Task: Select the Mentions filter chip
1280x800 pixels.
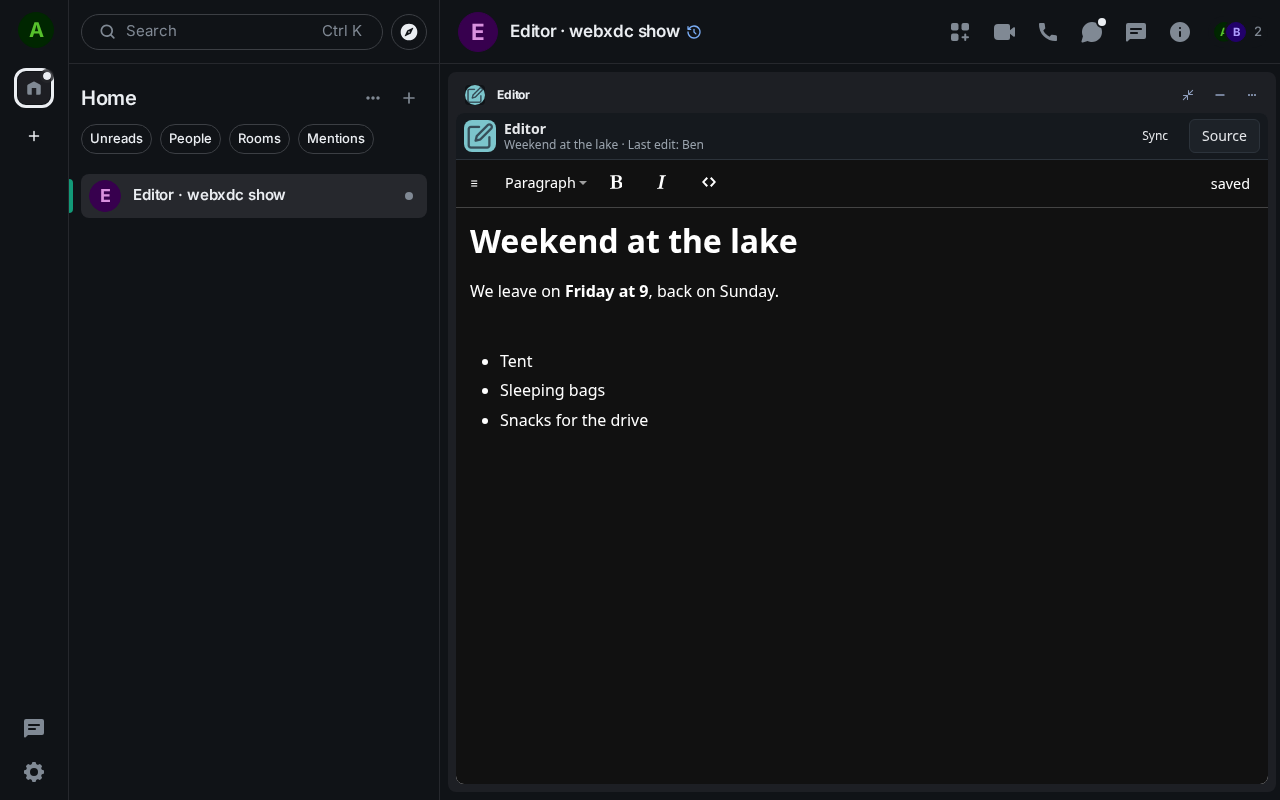Action: click(336, 139)
